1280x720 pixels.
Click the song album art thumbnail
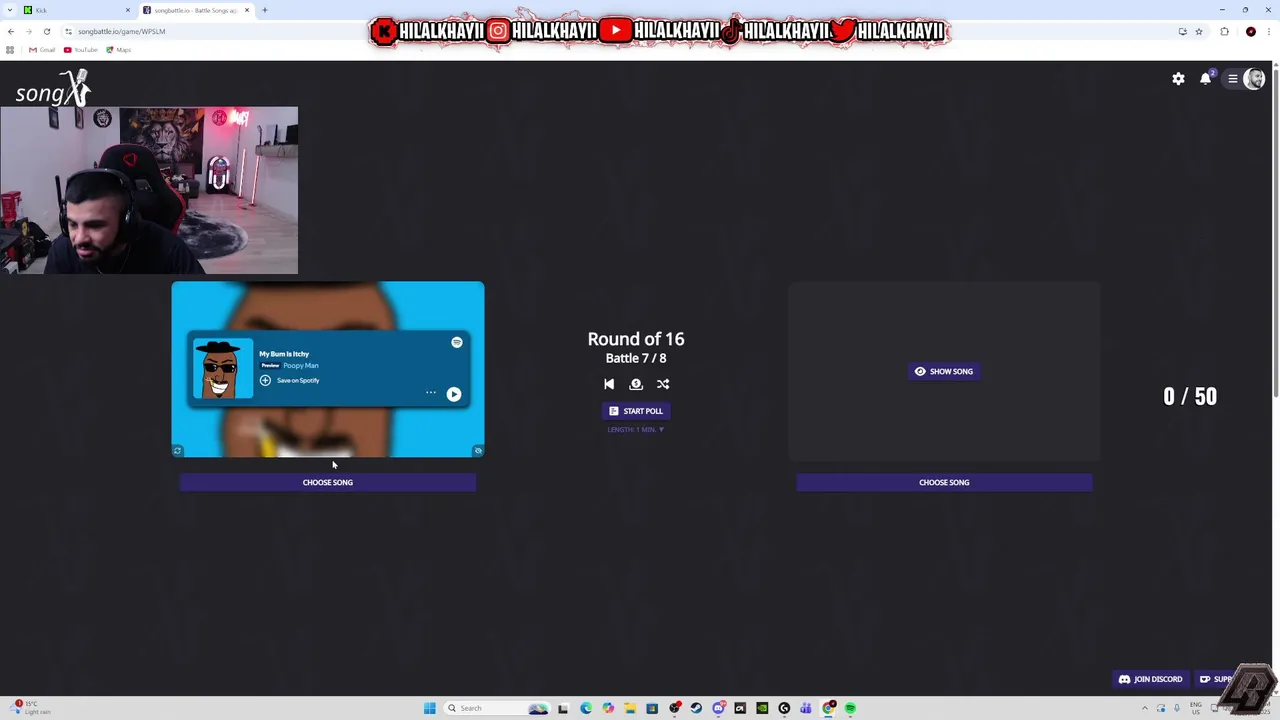(x=222, y=369)
